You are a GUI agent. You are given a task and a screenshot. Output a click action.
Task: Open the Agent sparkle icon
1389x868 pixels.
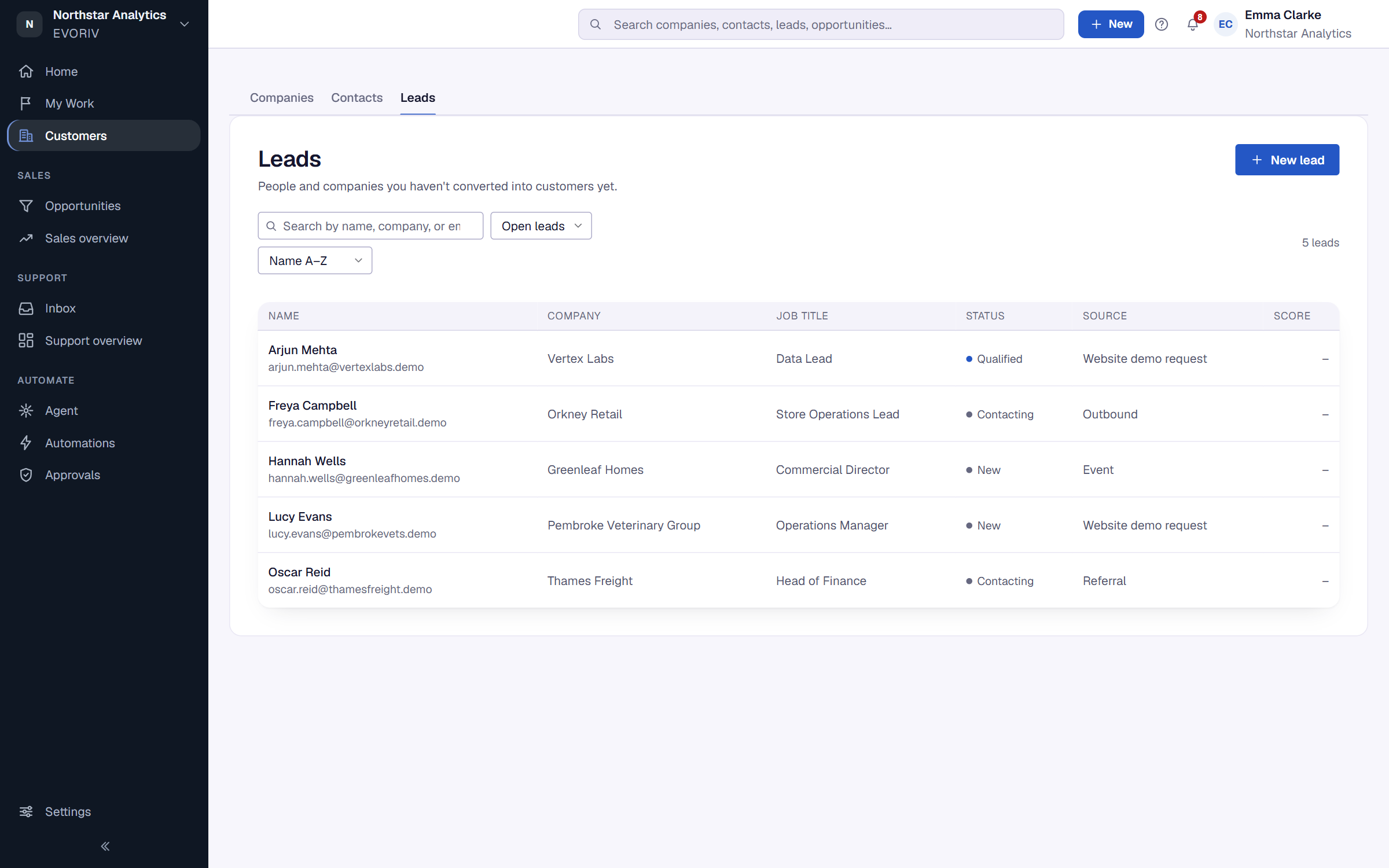26,411
